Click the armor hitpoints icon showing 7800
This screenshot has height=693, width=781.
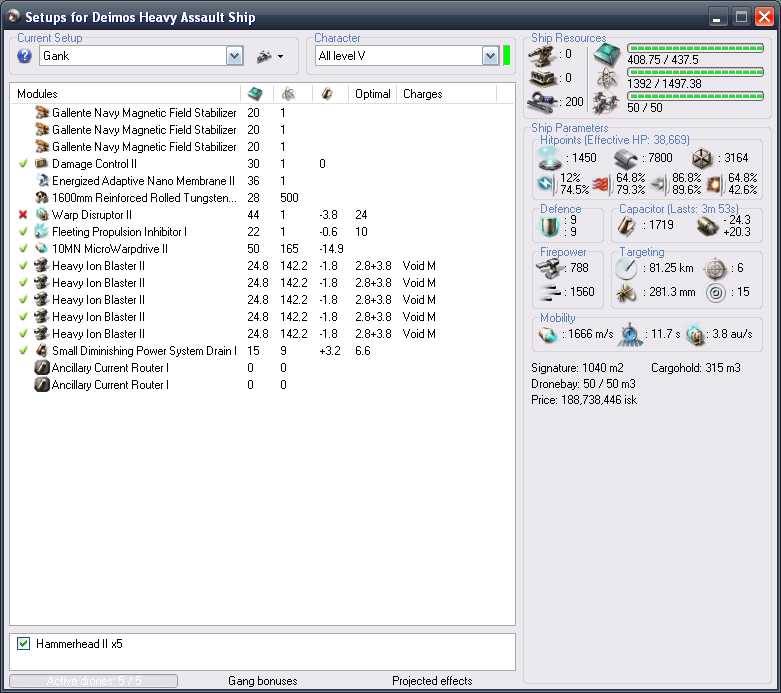pyautogui.click(x=626, y=159)
